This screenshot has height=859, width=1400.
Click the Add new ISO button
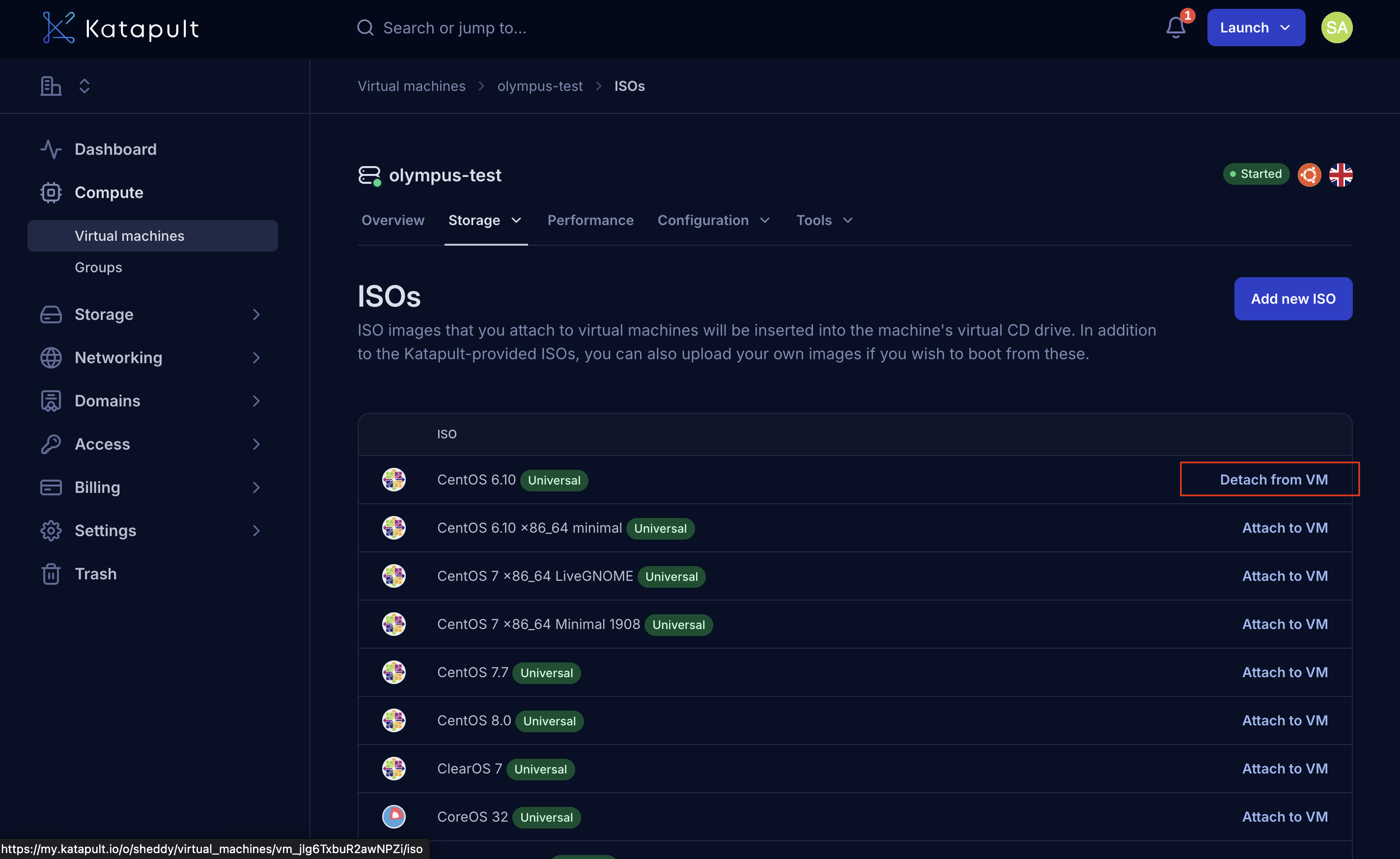(1292, 298)
